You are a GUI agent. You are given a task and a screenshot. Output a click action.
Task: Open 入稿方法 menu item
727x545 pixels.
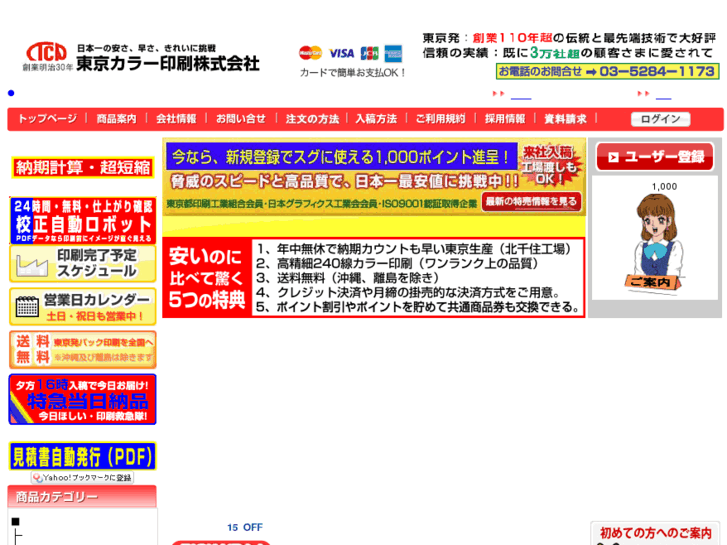[376, 119]
